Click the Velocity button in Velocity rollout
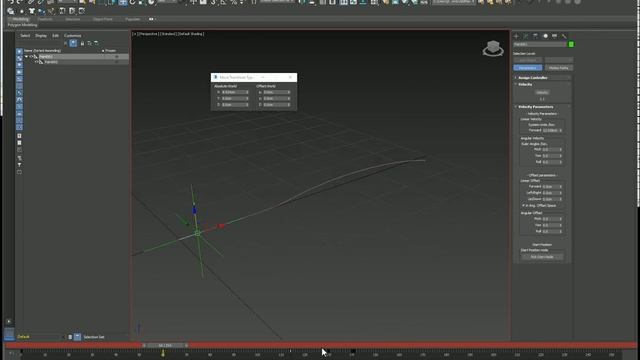The width and height of the screenshot is (640, 360). coord(542,93)
